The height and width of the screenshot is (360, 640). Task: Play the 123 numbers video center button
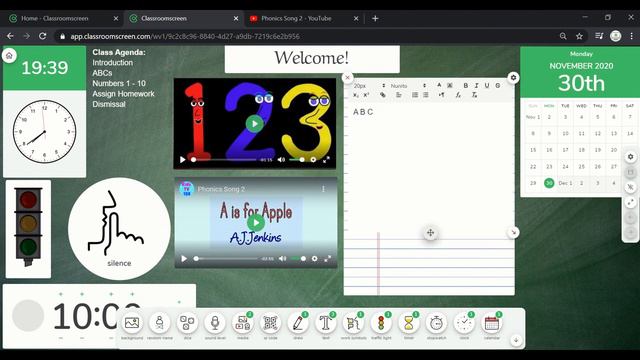pos(254,124)
